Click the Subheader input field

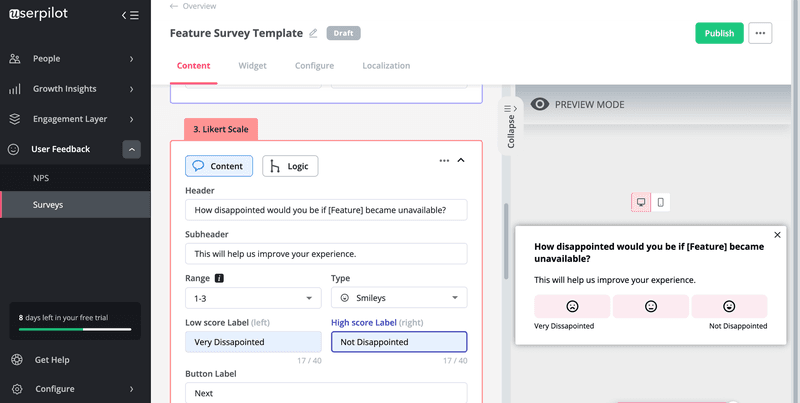pos(326,254)
